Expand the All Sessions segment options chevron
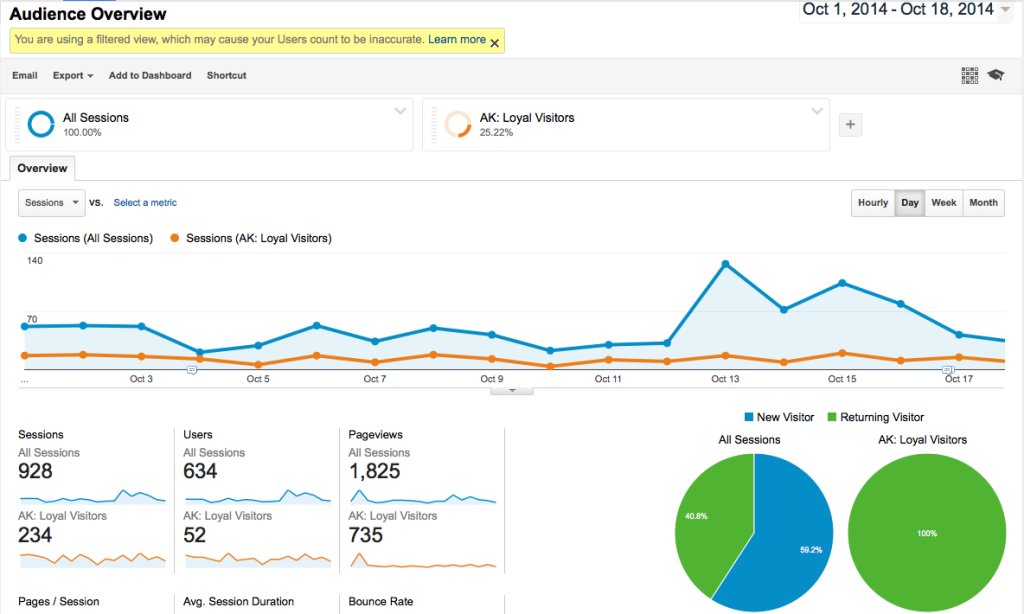 pos(400,111)
